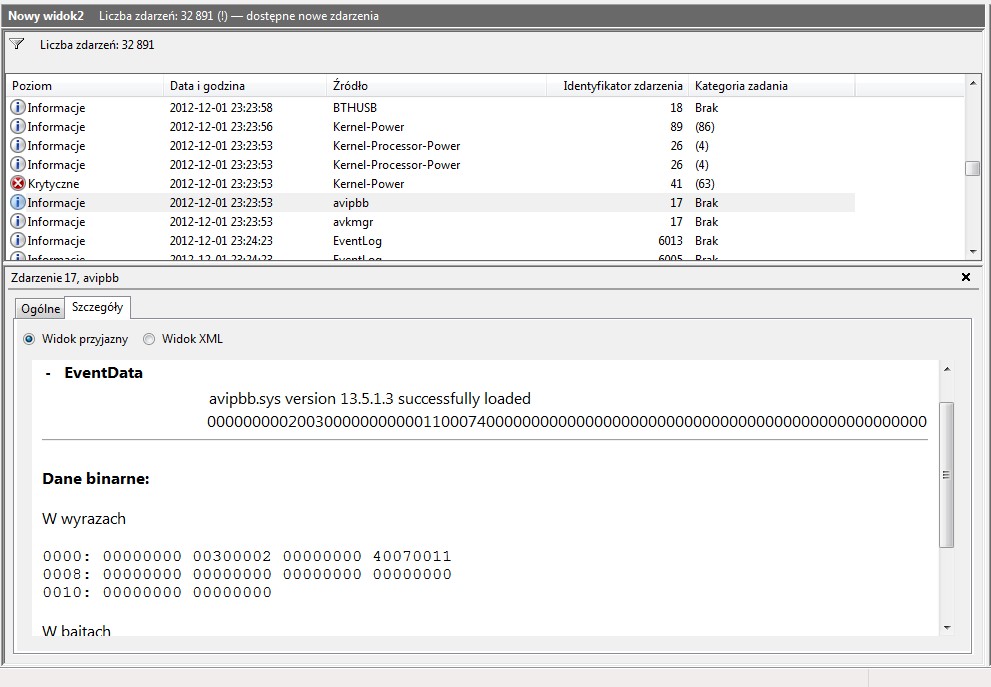Click category (86) cell
The image size is (991, 687).
705,126
